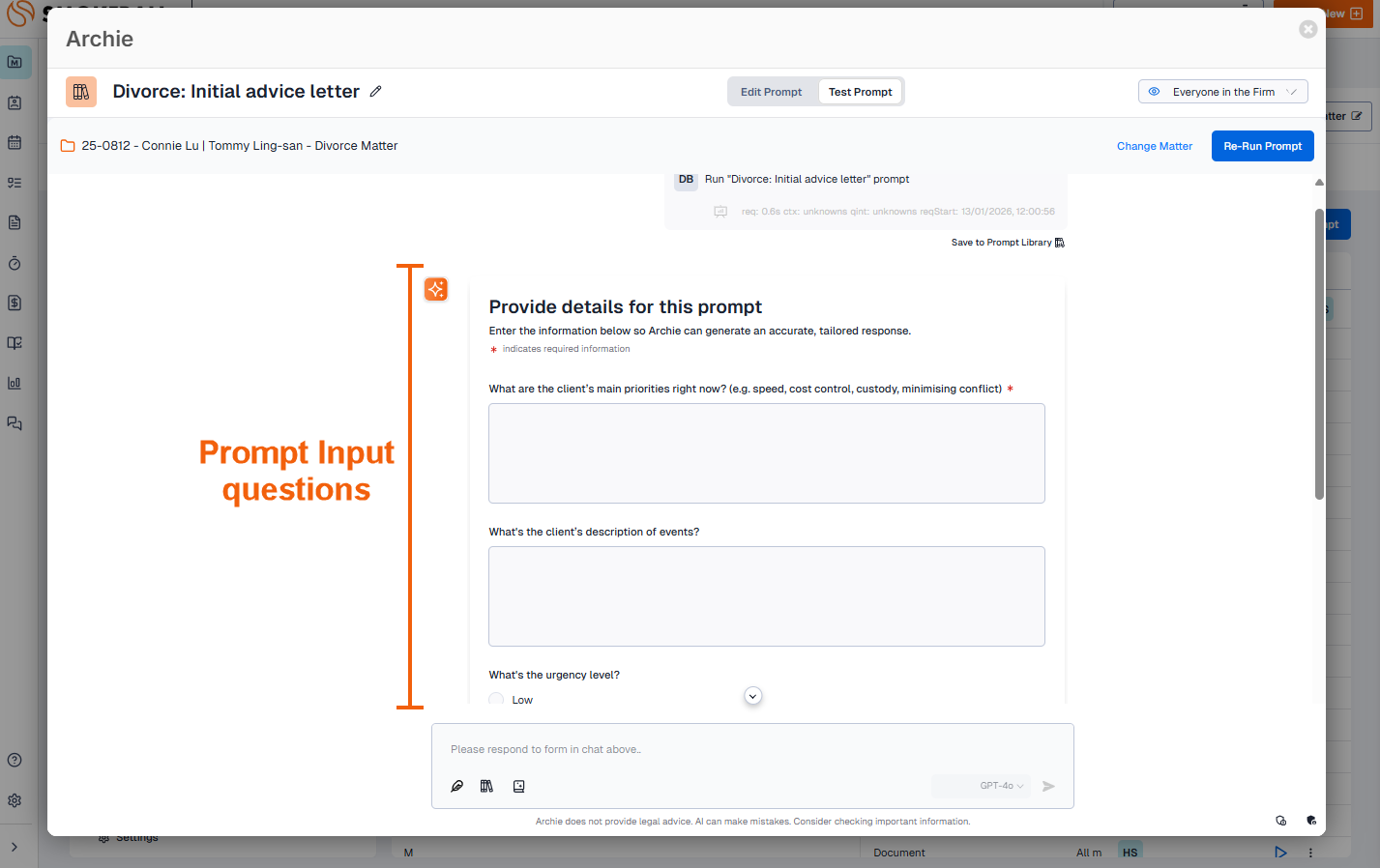Click the scroll-down chevron circle button
Screen dimensions: 1380x868
pos(753,696)
